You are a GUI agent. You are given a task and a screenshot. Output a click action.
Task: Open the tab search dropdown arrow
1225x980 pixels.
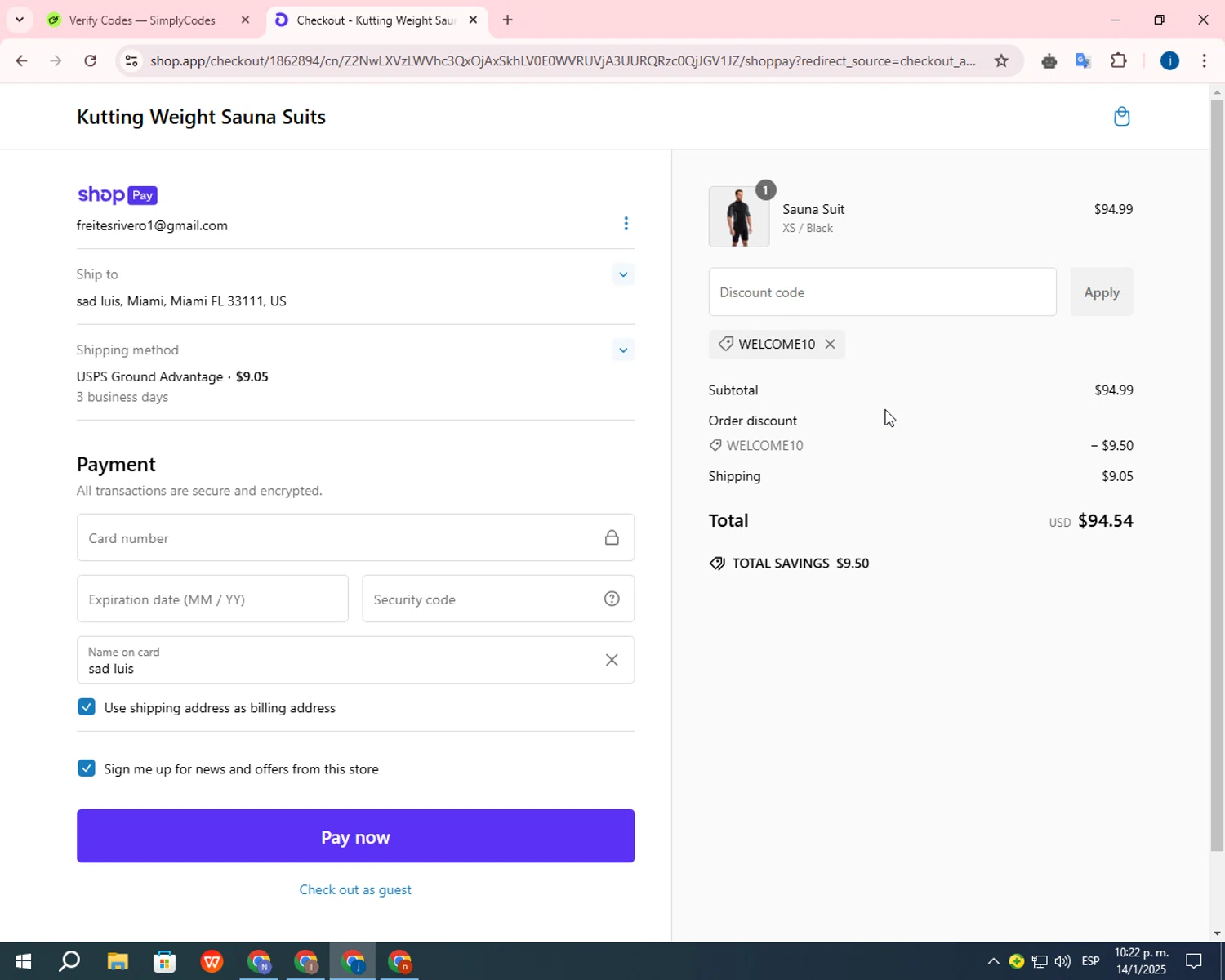coord(19,20)
